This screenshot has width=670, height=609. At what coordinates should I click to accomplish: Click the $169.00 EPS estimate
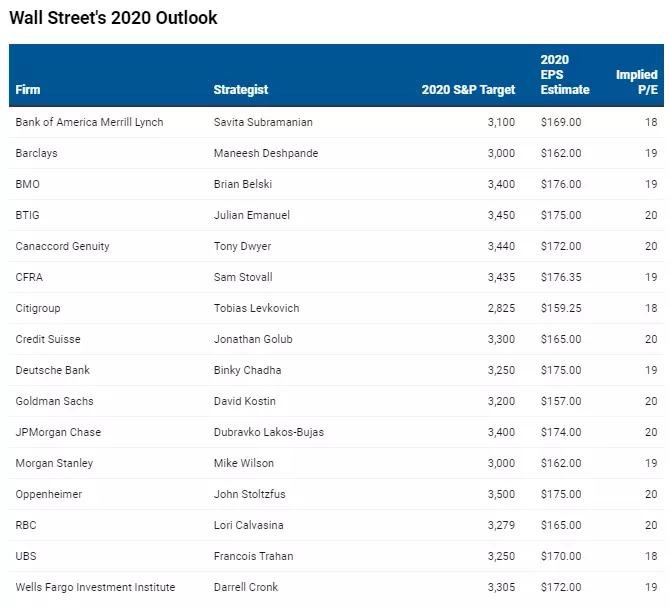(561, 122)
